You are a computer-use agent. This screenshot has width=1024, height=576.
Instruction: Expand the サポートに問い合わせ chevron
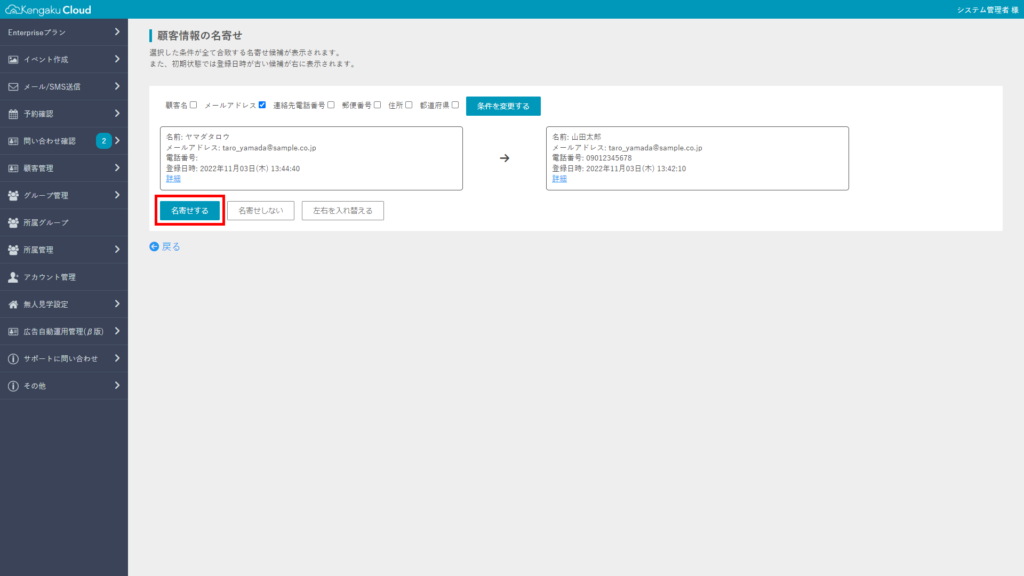(117, 359)
